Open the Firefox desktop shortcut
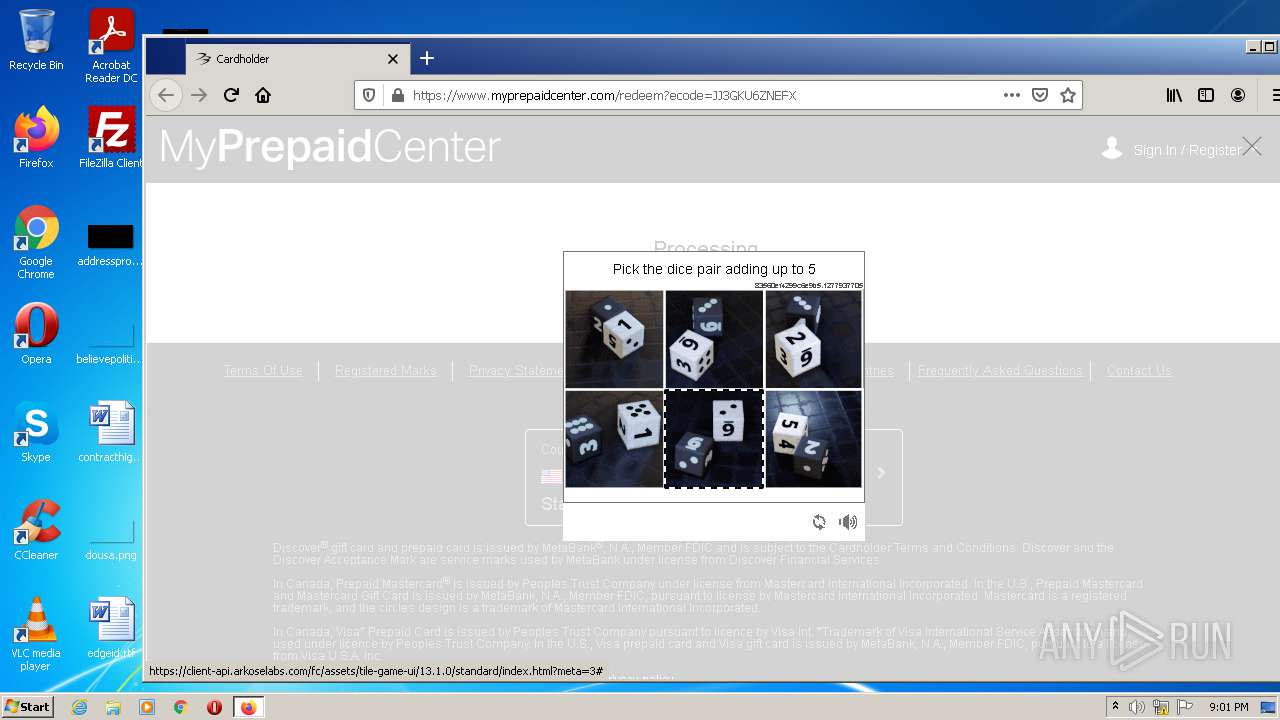The image size is (1280, 720). click(36, 137)
